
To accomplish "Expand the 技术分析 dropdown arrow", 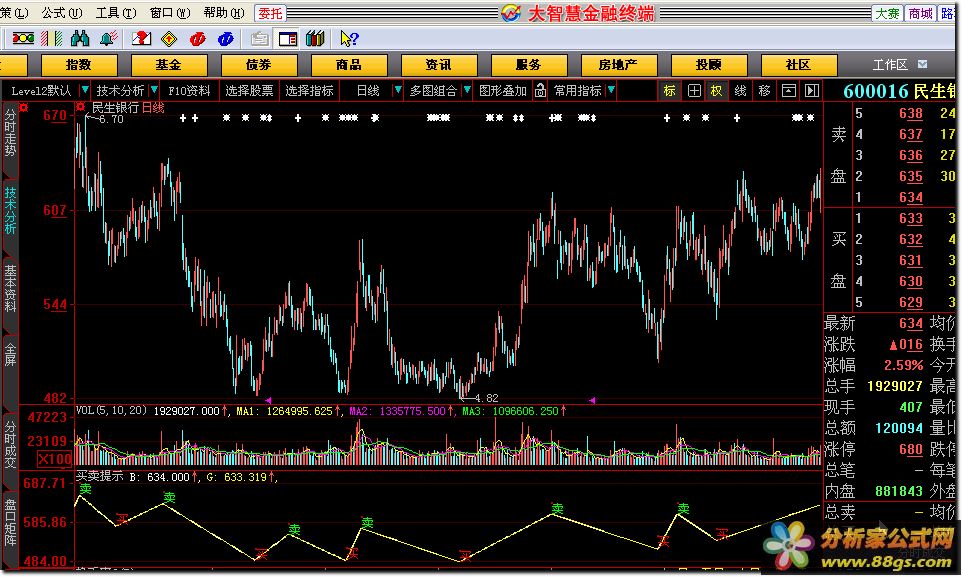I will coord(154,90).
